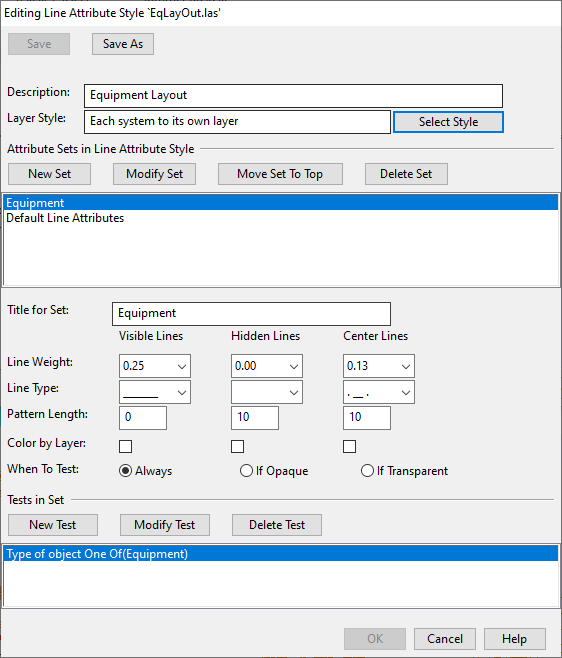This screenshot has width=562, height=658.
Task: Toggle Color by Layer for Visible Lines
Action: 125,446
